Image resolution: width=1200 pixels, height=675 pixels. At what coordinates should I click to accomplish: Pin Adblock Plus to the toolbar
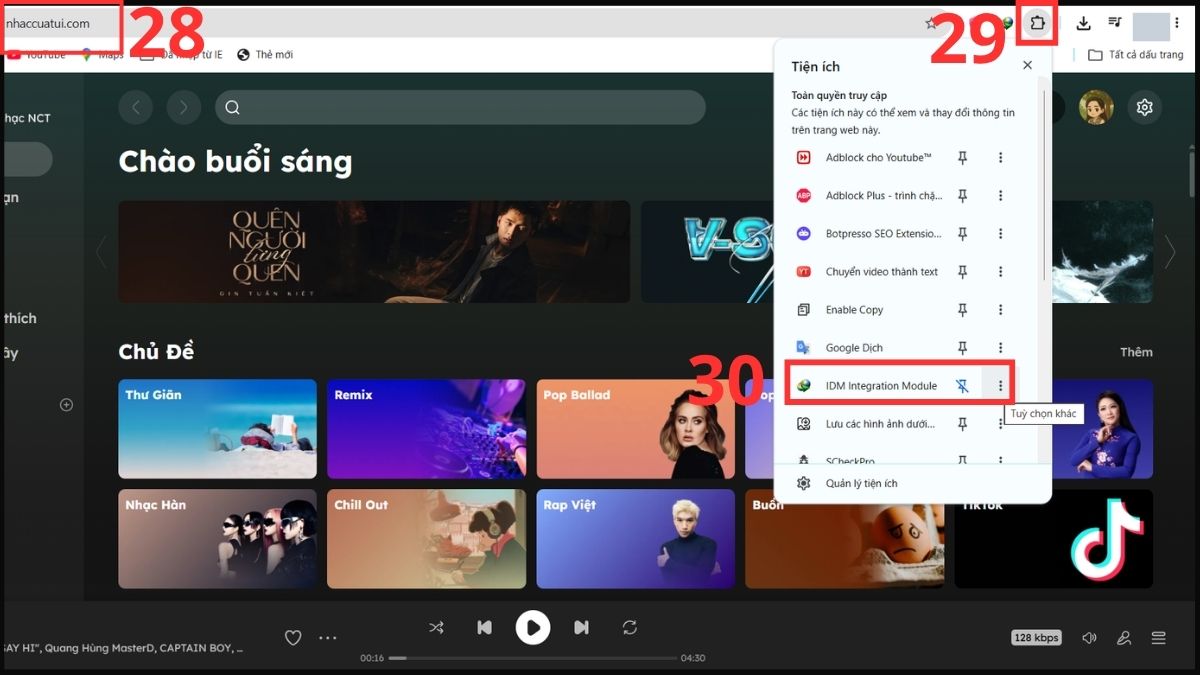(x=962, y=196)
